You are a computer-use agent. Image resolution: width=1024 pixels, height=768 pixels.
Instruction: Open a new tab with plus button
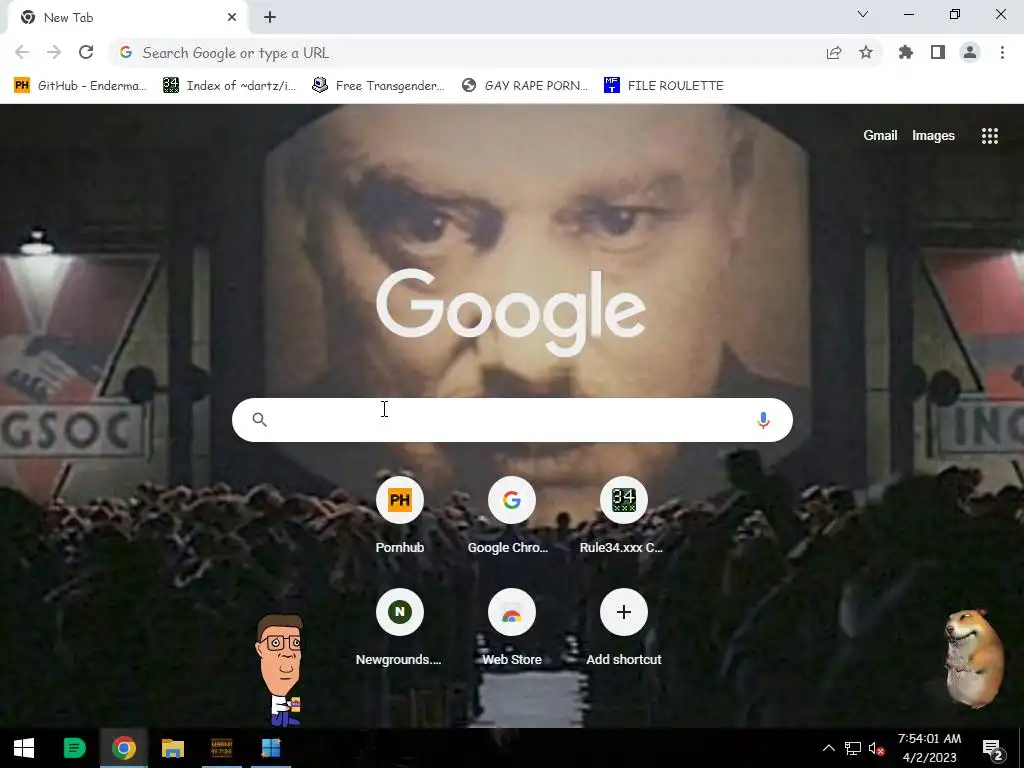pos(270,18)
